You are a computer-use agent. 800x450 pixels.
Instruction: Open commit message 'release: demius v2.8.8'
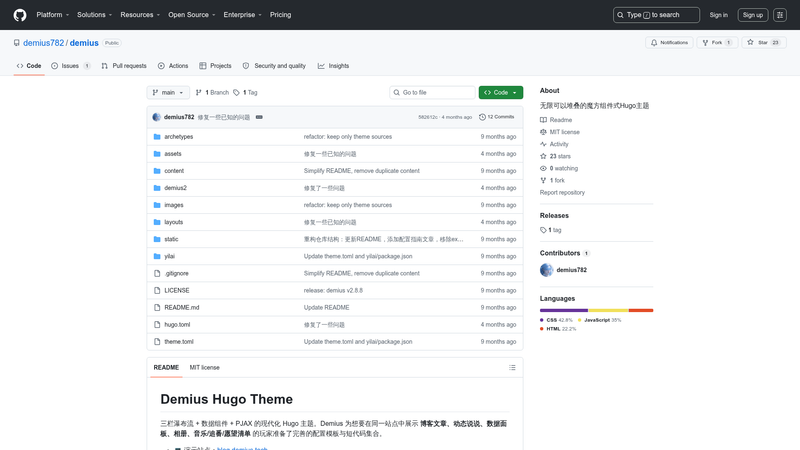point(333,290)
